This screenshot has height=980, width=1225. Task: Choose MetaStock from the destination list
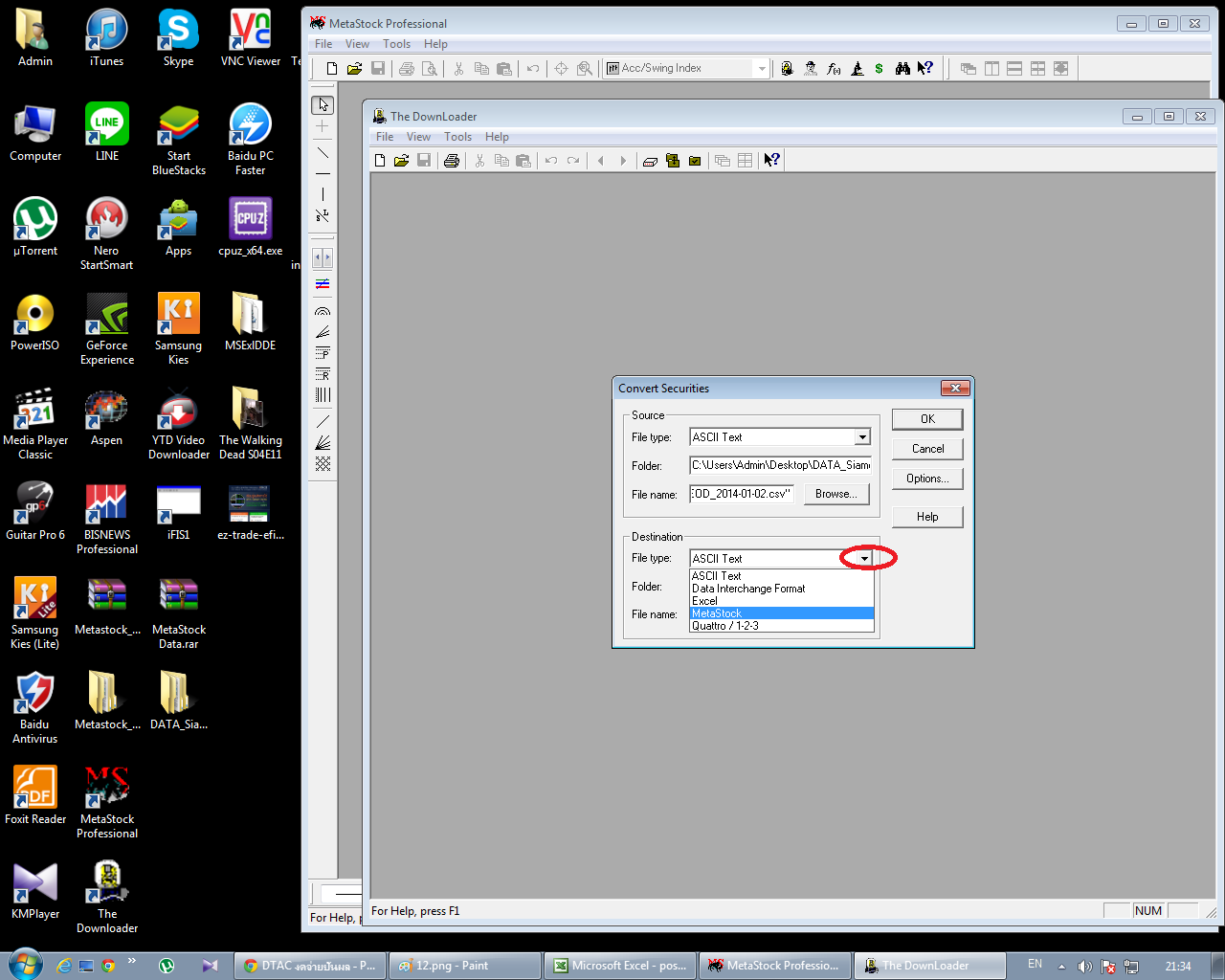(x=782, y=613)
